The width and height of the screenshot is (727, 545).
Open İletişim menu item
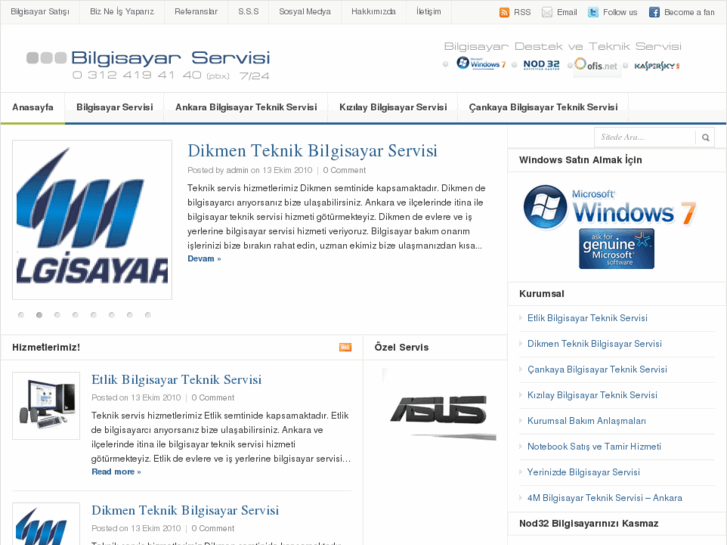click(428, 12)
